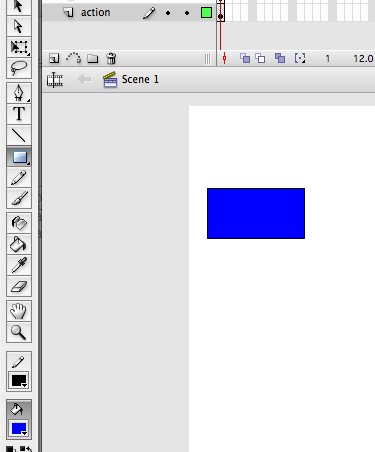
Task: Click the Scene 1 breadcrumb
Action: click(x=140, y=79)
